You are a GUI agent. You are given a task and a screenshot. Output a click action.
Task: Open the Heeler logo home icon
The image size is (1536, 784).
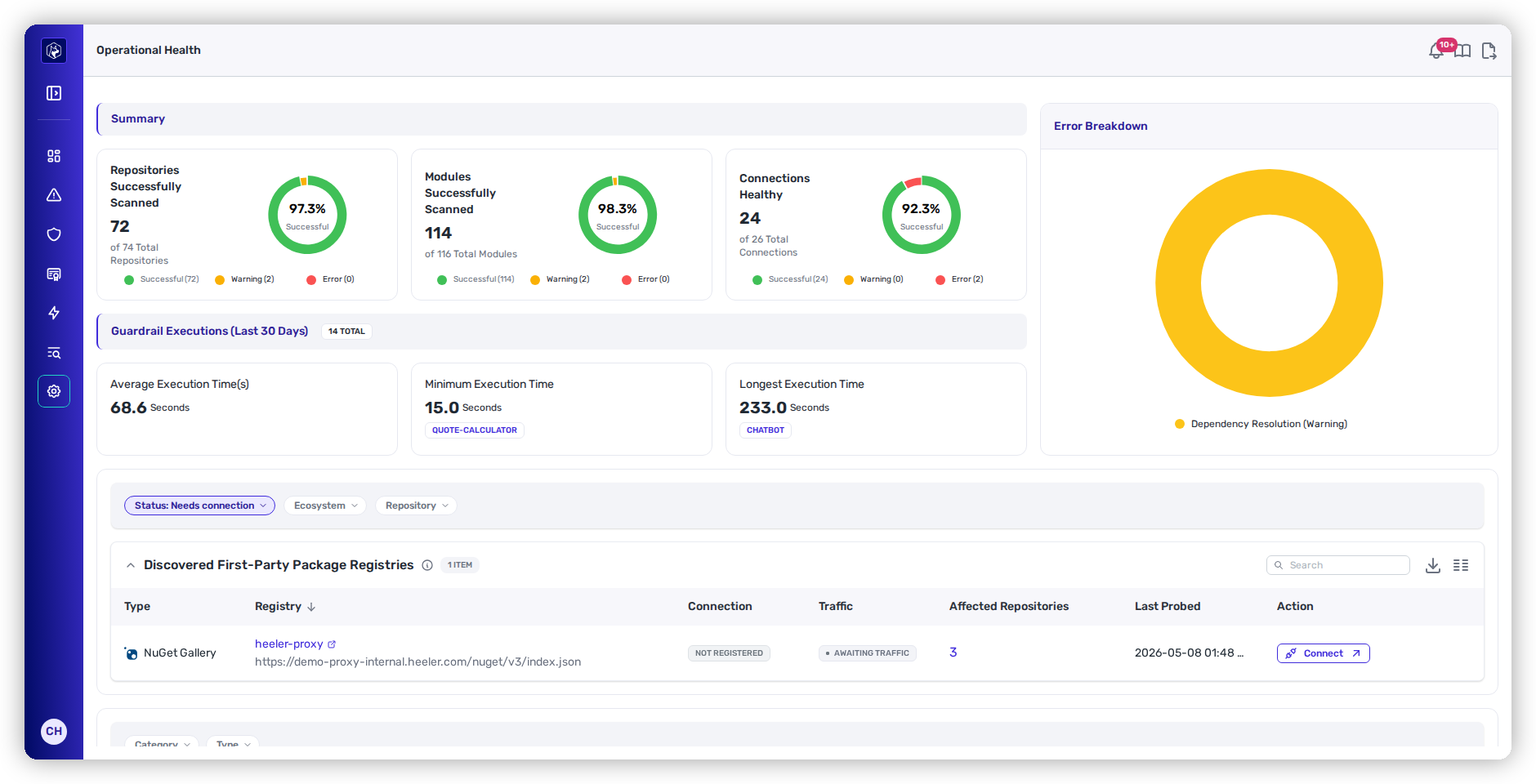pyautogui.click(x=54, y=51)
